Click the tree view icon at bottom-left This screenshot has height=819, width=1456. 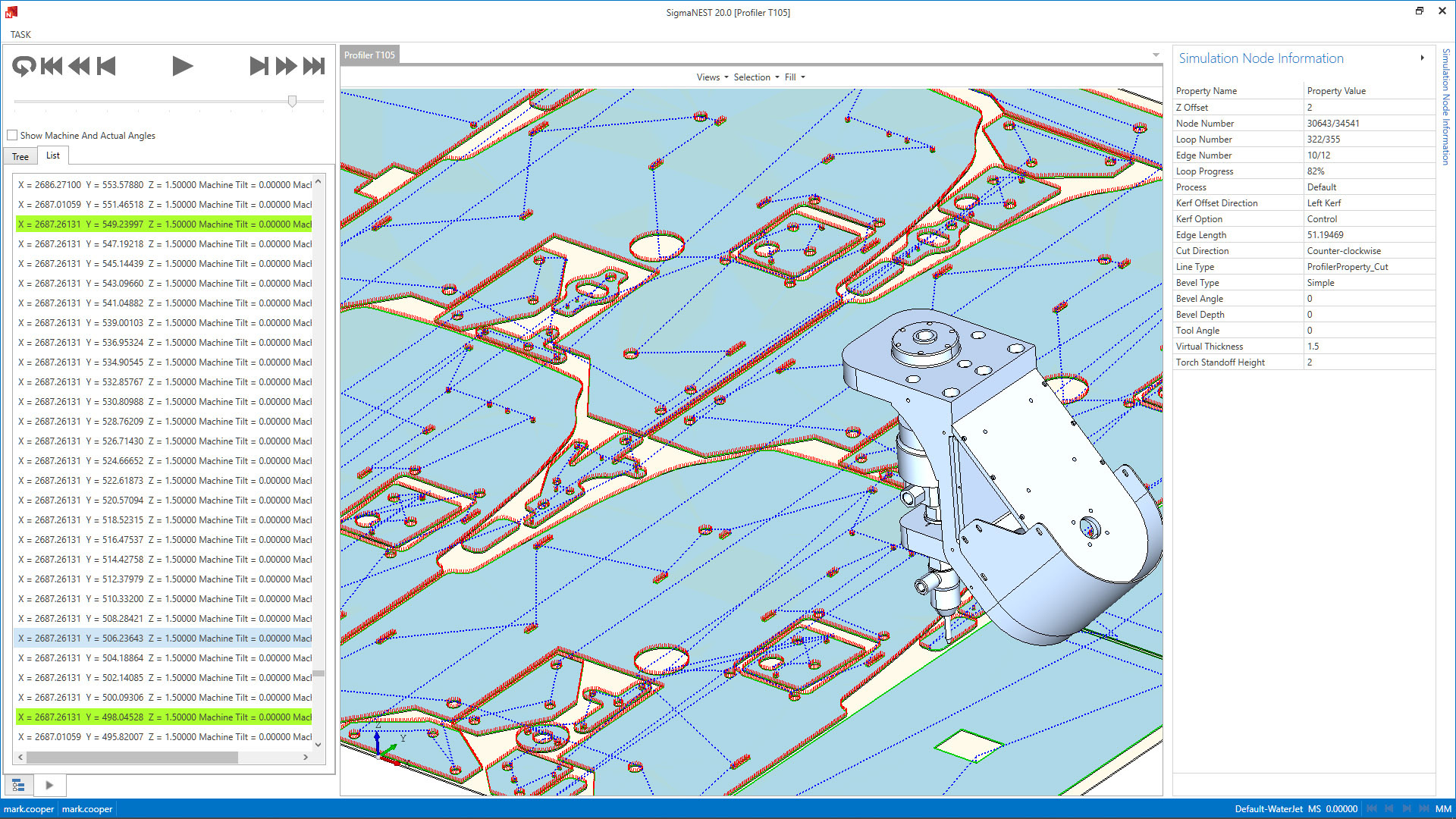tap(18, 785)
